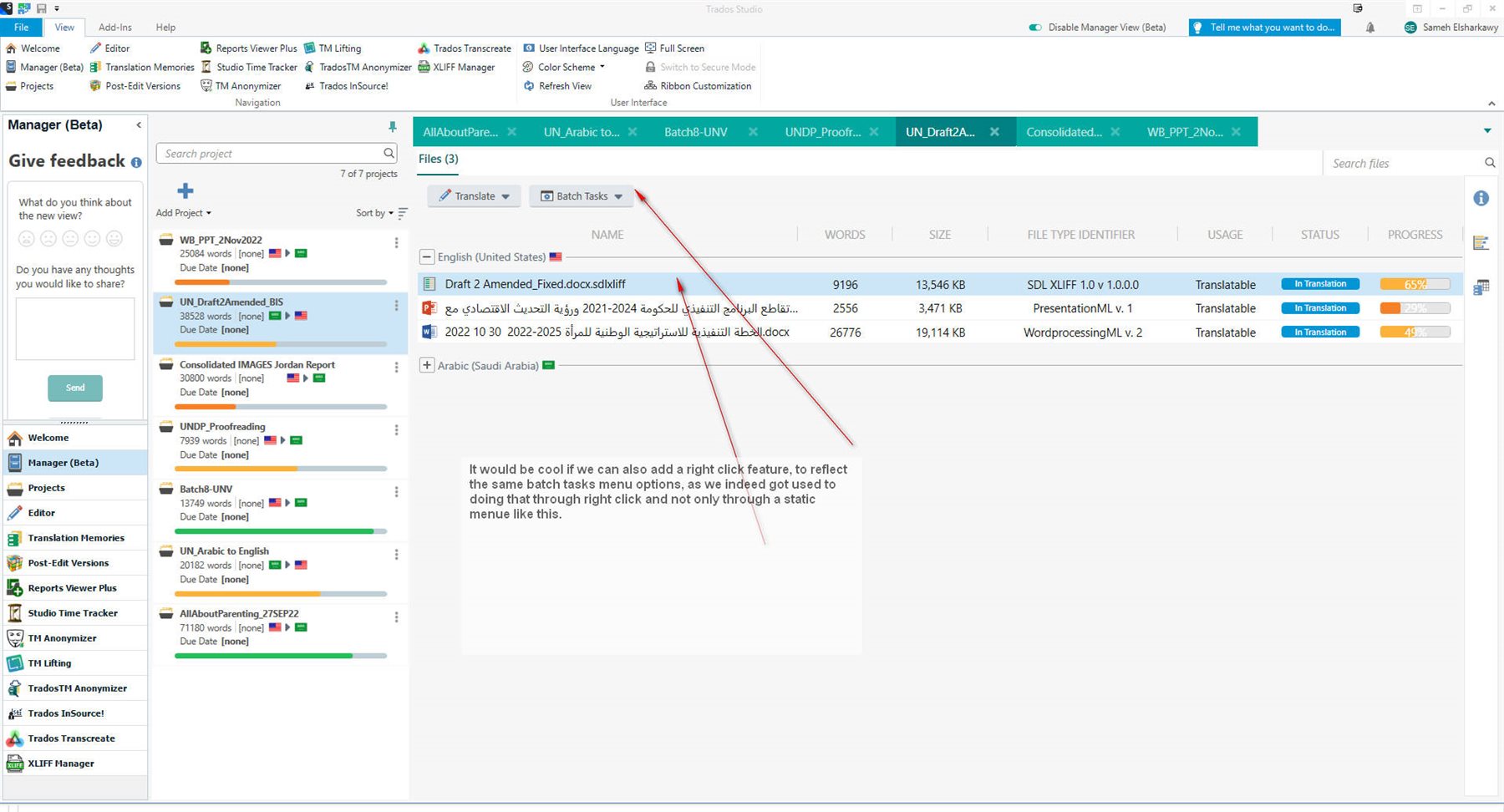Open project tabs overflow dropdown
This screenshot has width=1504, height=812.
pos(1487,130)
